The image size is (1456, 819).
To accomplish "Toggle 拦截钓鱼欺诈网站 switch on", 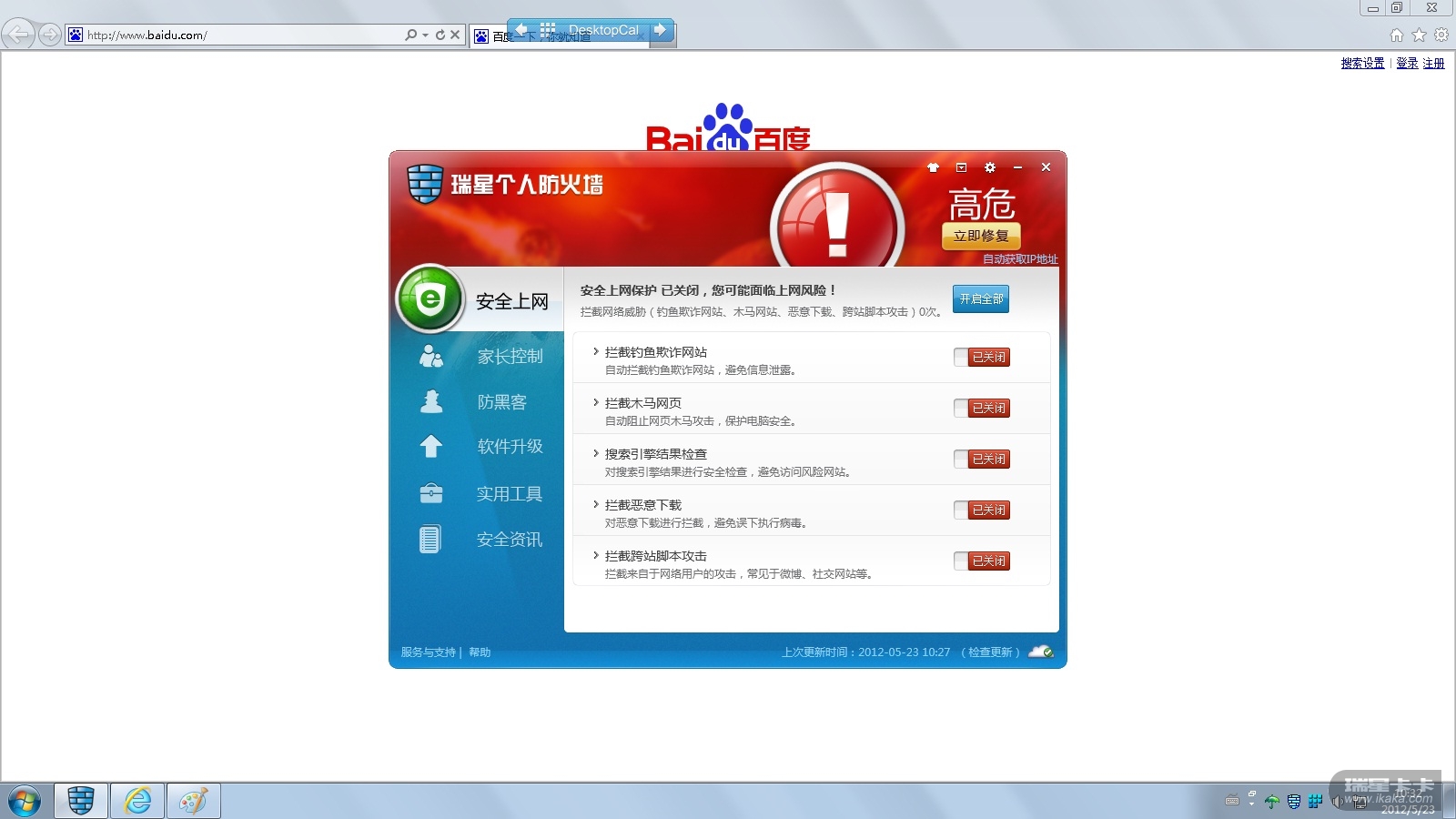I will (982, 358).
